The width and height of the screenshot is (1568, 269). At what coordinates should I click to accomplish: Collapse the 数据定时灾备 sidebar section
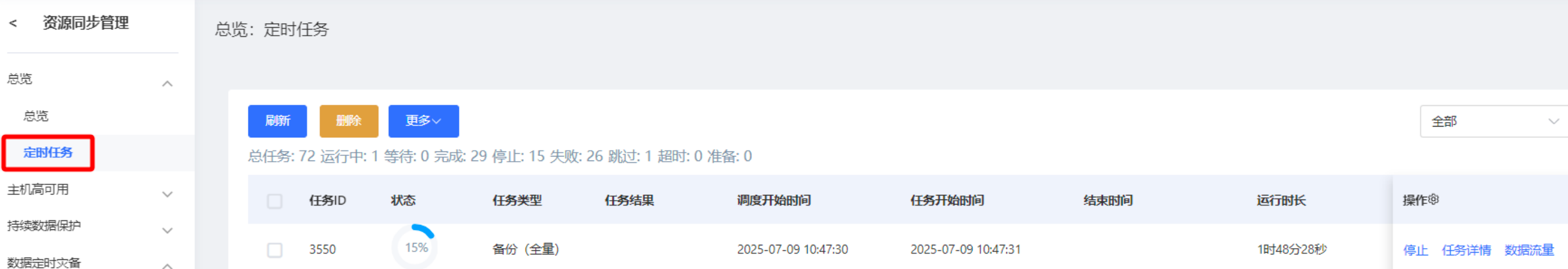click(167, 264)
